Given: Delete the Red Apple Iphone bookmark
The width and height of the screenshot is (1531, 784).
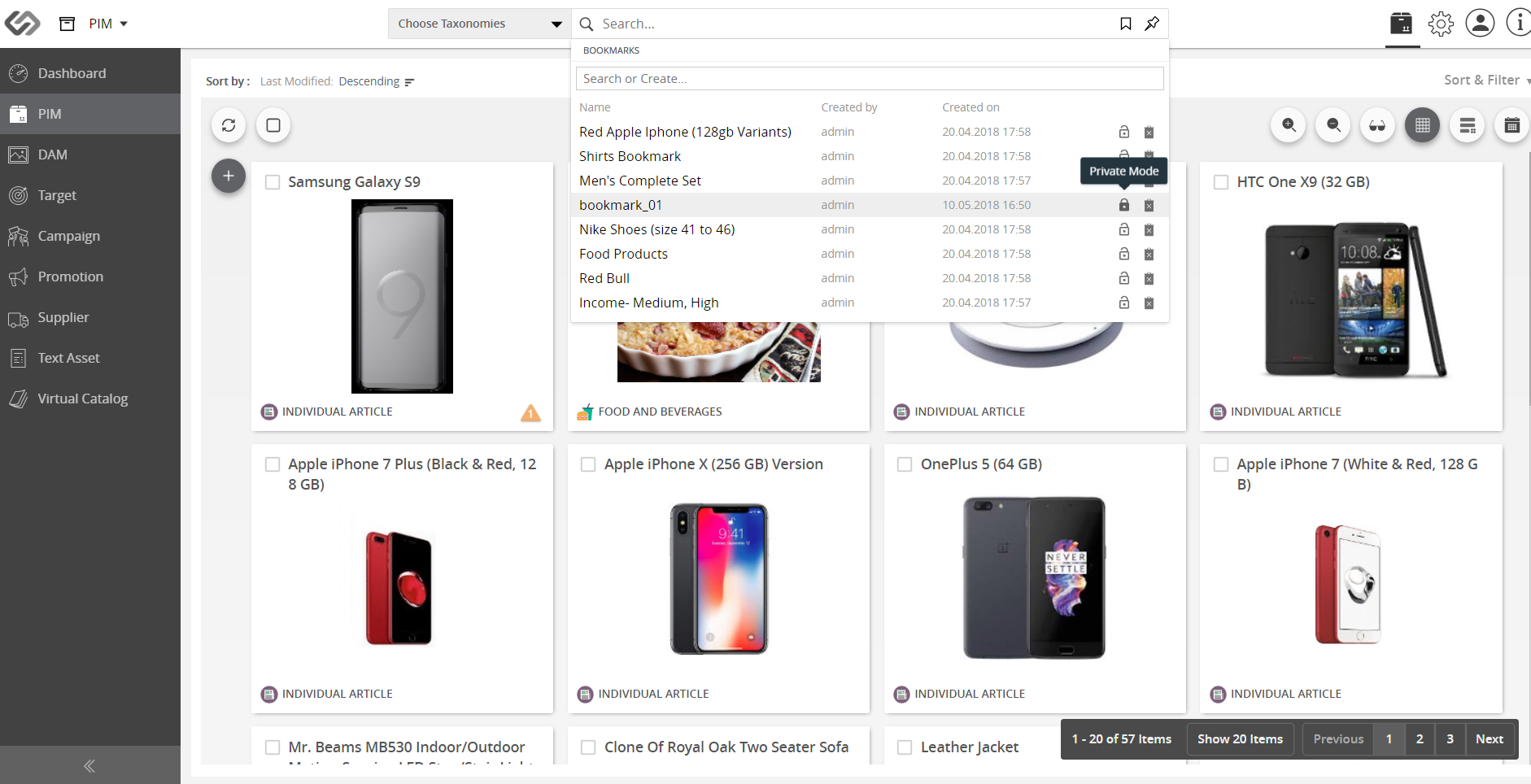Looking at the screenshot, I should click(x=1149, y=133).
